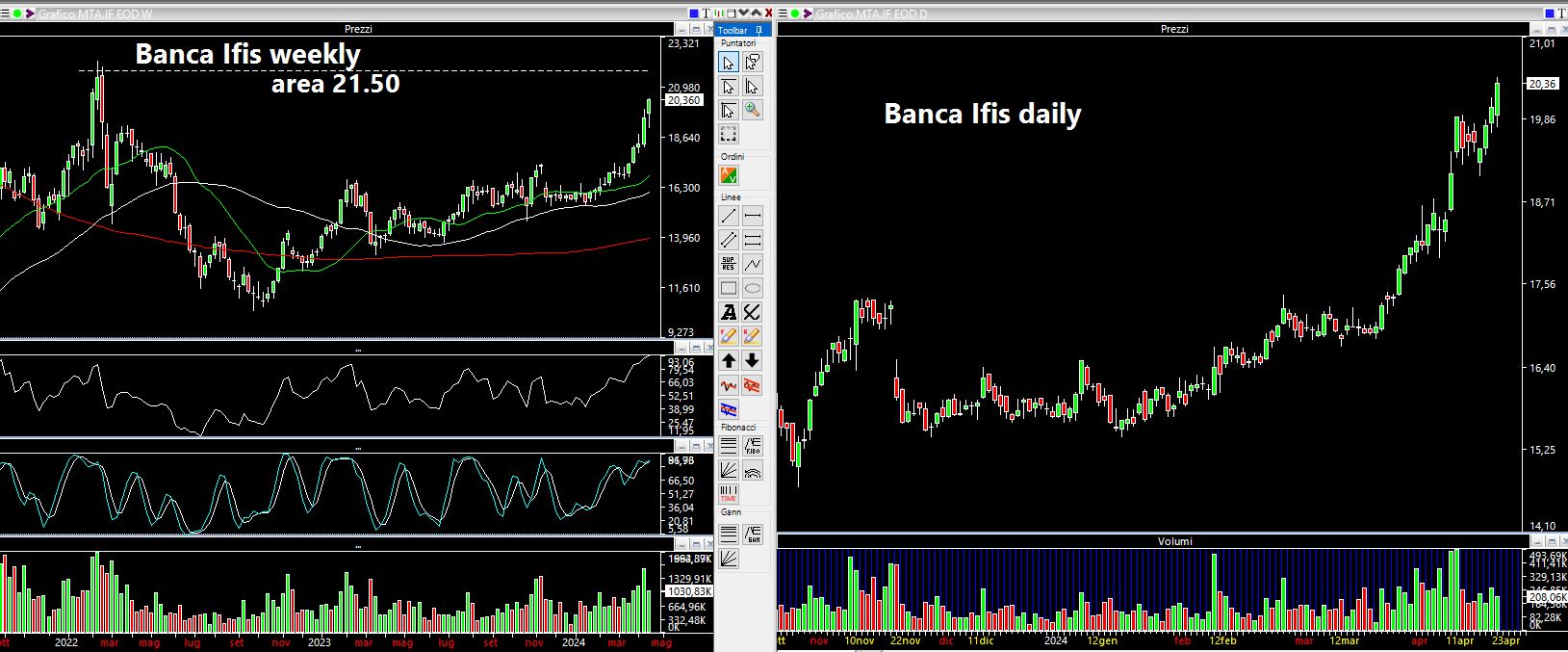Click the SUP RES support resistance tool
This screenshot has height=652, width=1568.
click(x=729, y=264)
